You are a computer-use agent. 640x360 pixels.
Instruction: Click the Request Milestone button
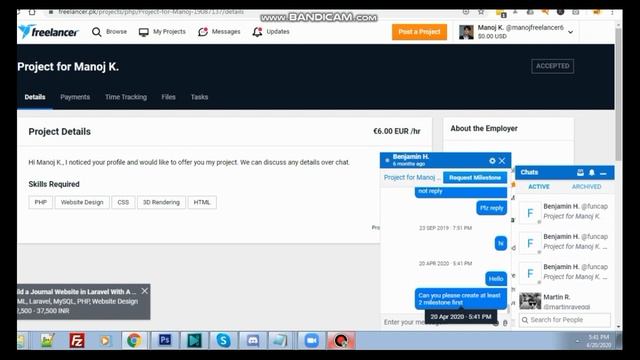point(475,178)
